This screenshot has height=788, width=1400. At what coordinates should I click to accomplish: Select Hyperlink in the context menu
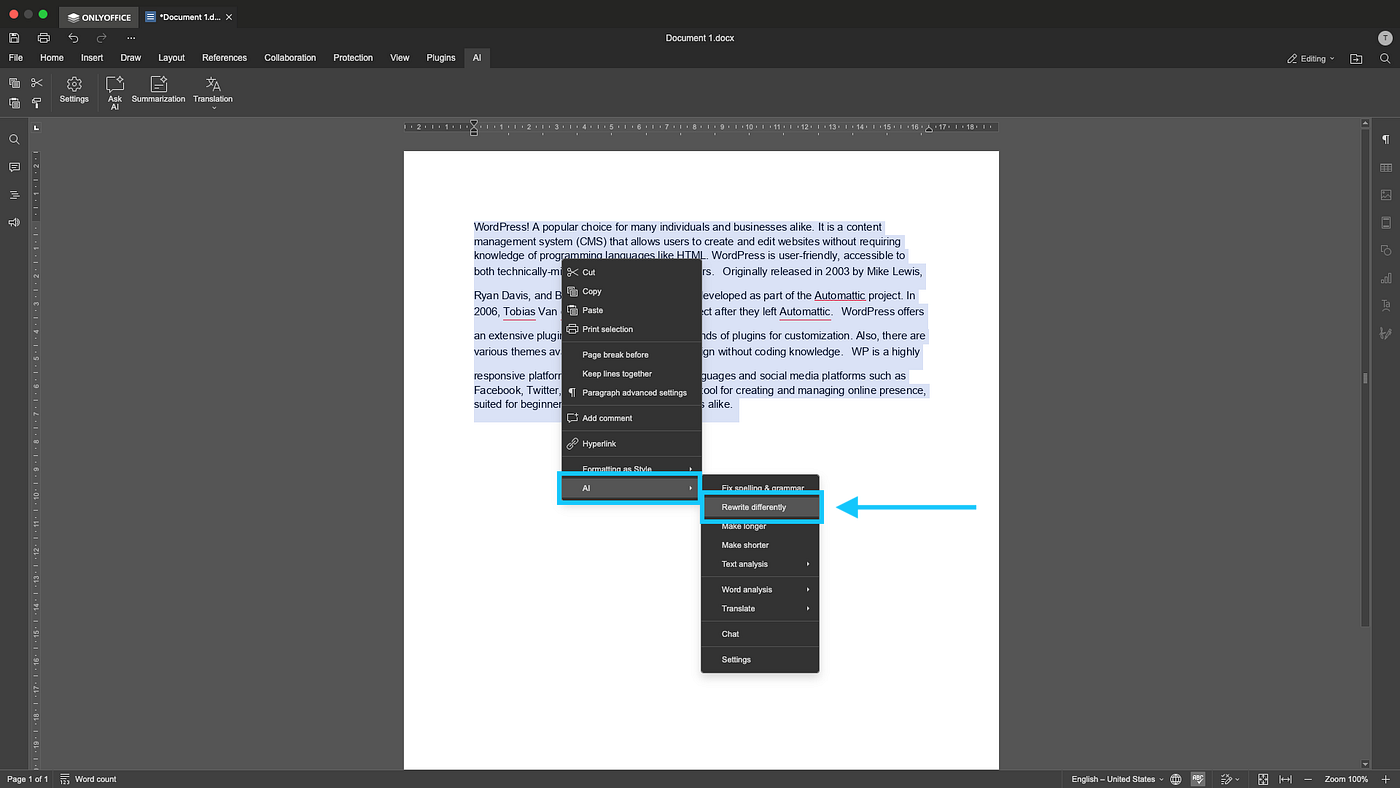point(631,444)
